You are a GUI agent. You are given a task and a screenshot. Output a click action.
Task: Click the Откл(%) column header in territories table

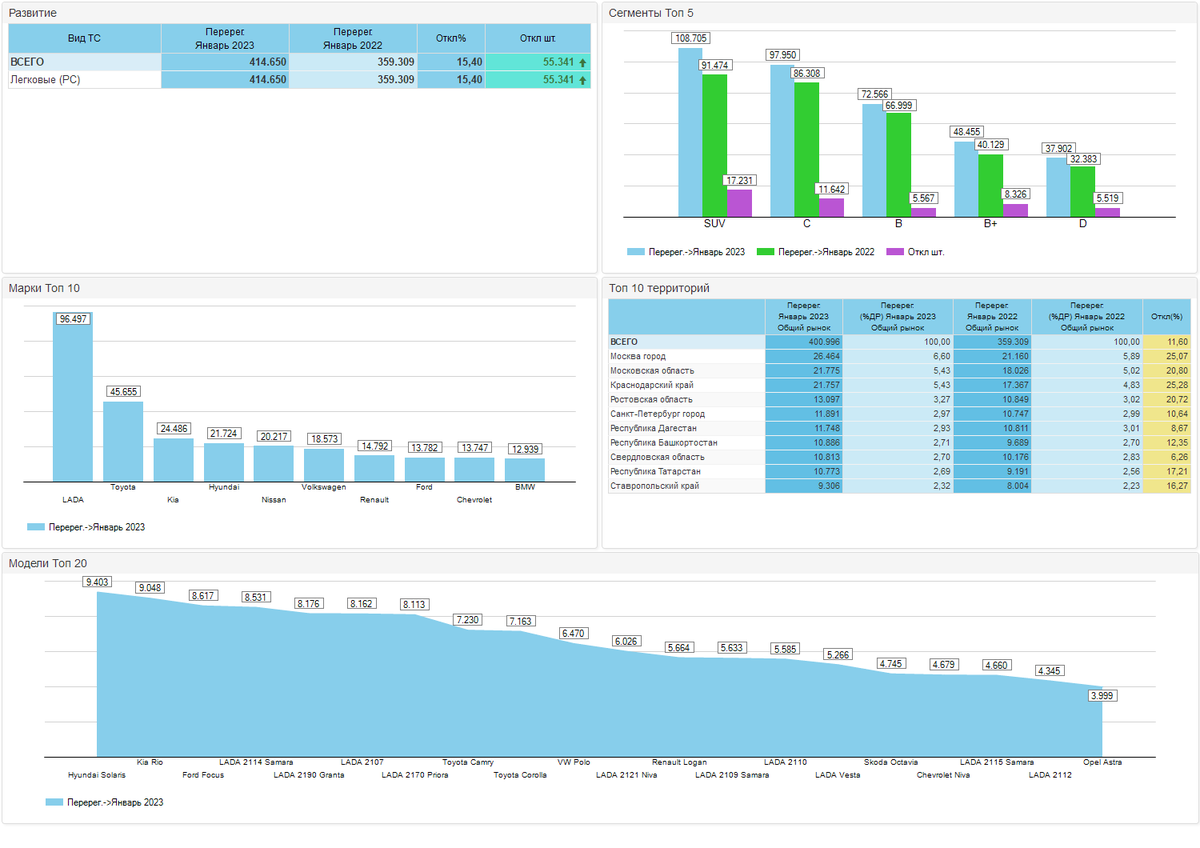coord(1166,316)
